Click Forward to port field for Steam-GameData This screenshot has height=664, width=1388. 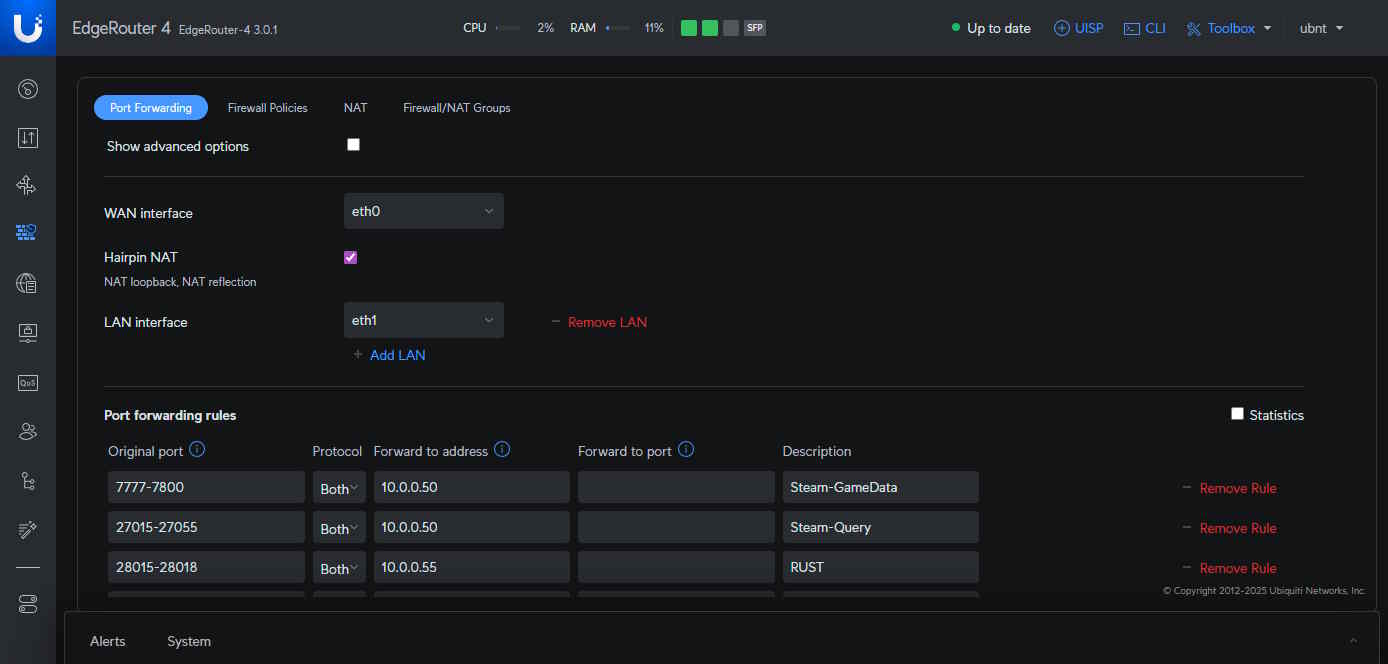point(676,487)
